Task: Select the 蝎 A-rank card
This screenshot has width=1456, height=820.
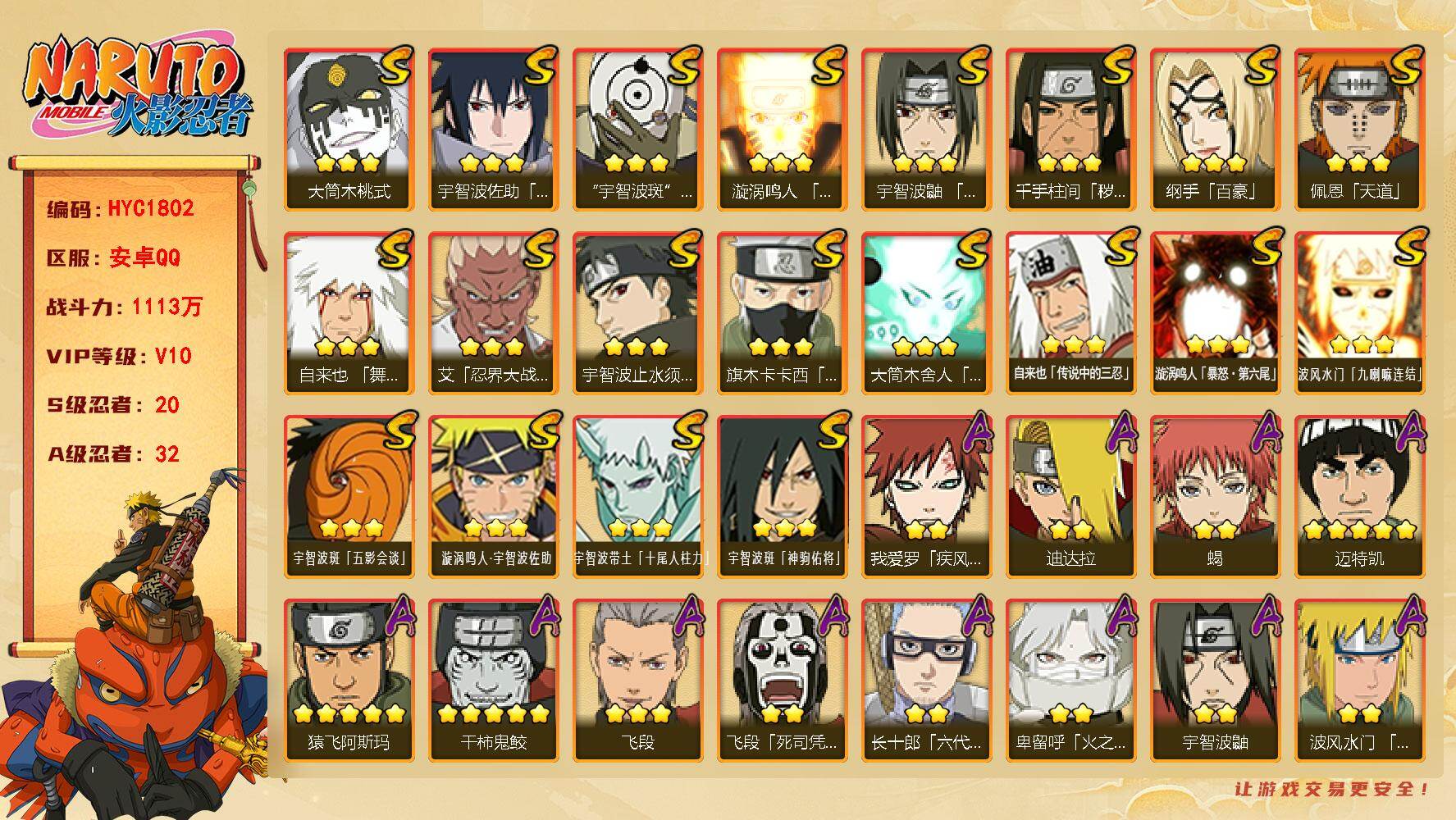Action: click(x=1215, y=497)
